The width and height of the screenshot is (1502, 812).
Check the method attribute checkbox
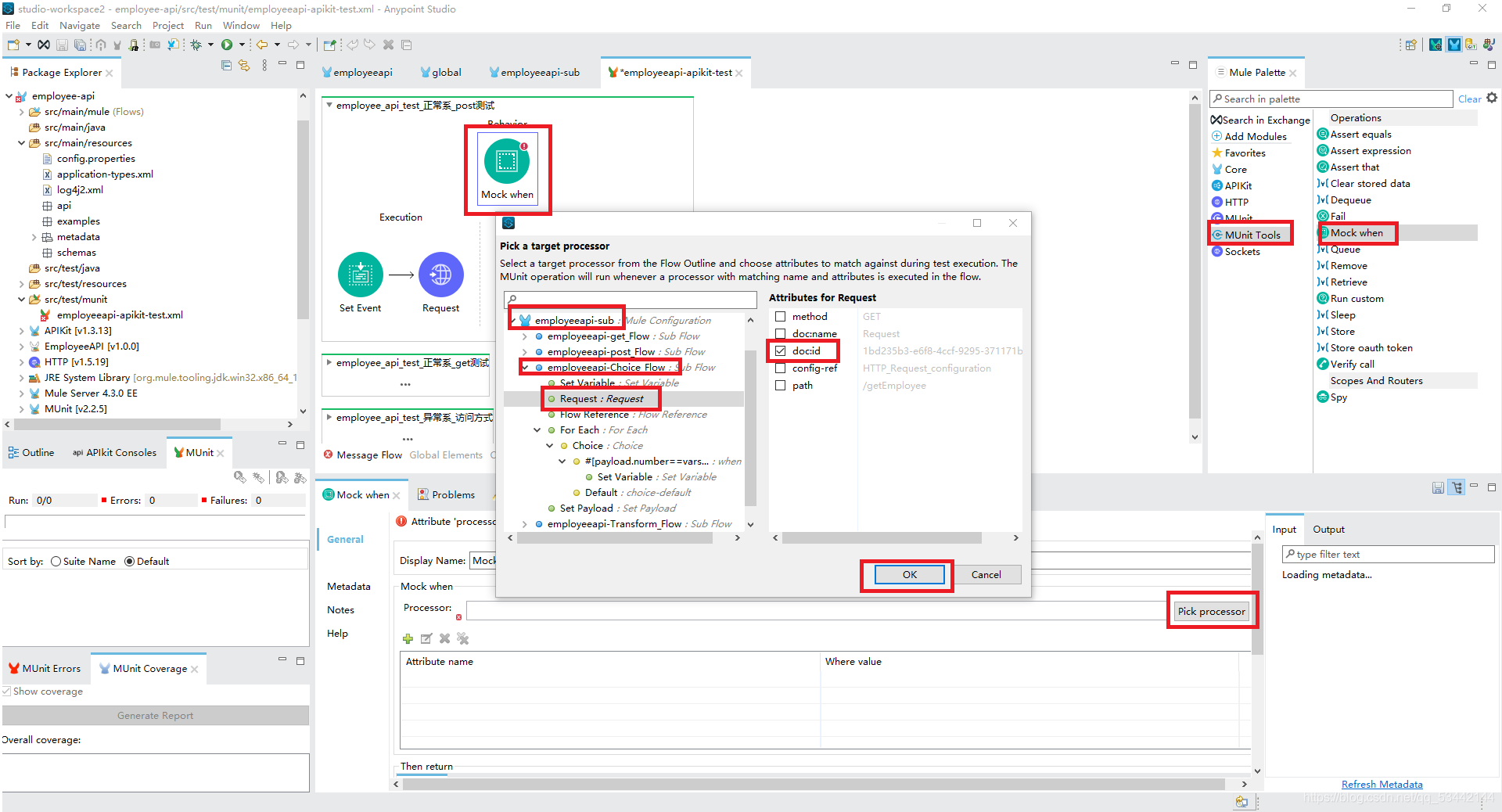click(x=780, y=316)
